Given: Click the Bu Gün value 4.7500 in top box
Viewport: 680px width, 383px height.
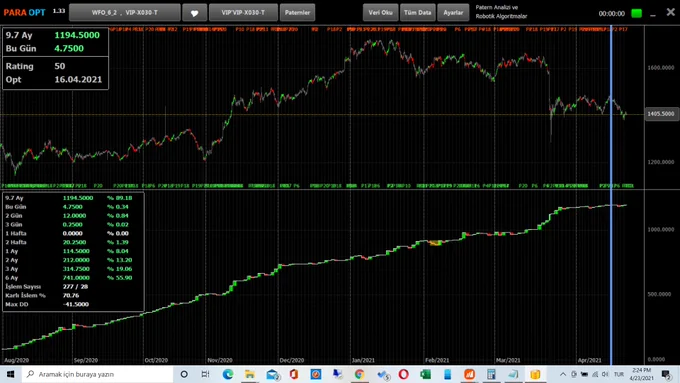Looking at the screenshot, I should (69, 48).
